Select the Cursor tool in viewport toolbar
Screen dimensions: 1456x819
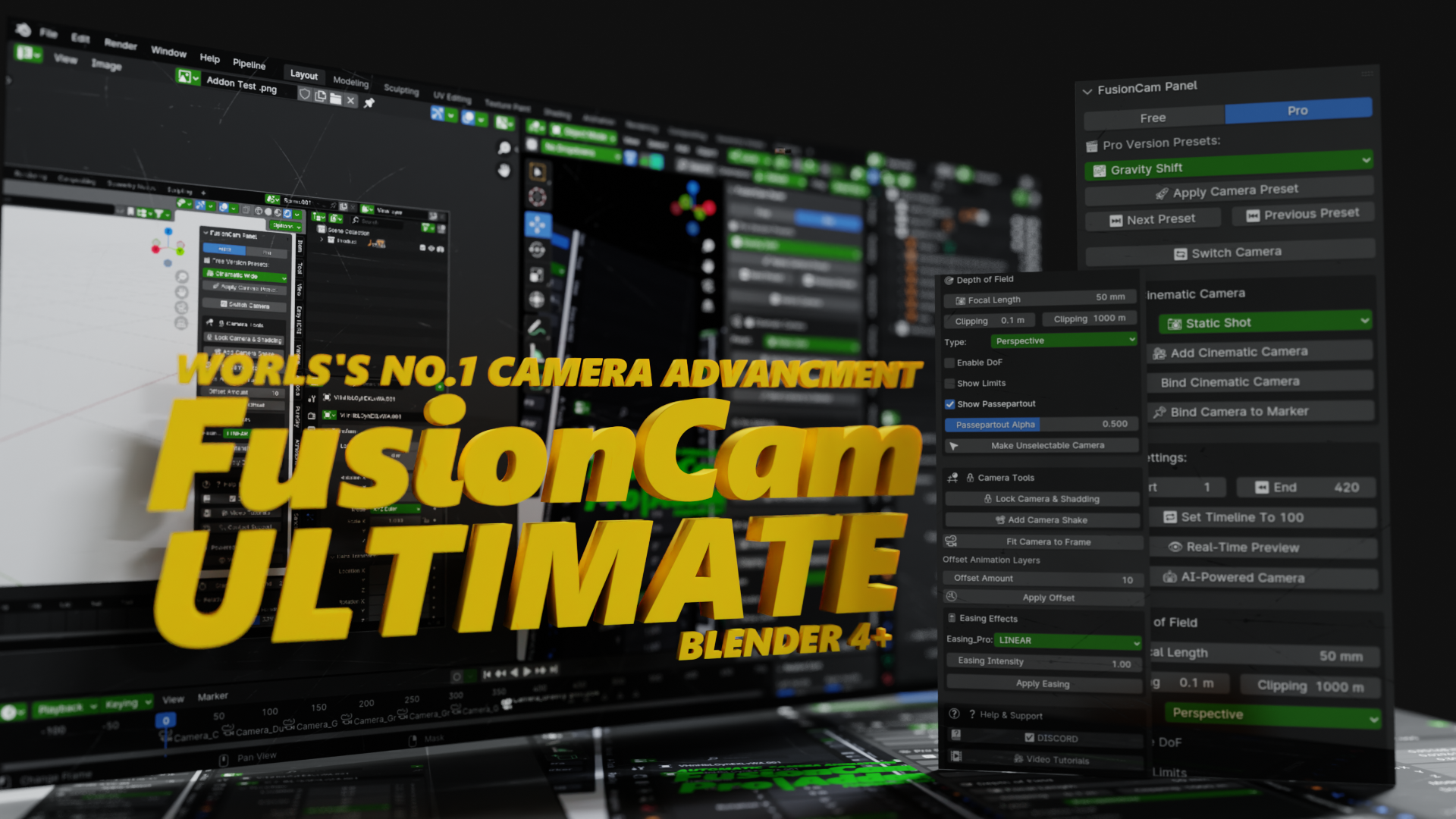click(537, 197)
